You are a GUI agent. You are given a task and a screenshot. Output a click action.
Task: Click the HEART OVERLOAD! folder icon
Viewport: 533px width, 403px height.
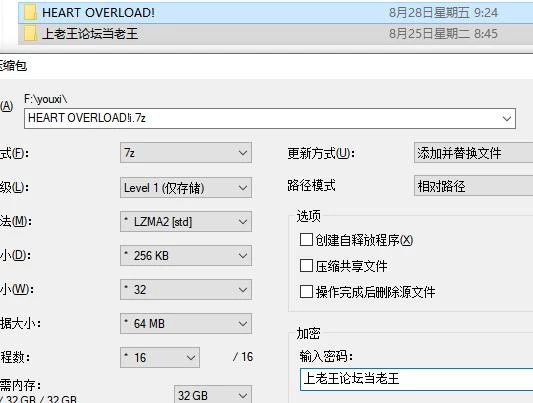pos(30,13)
